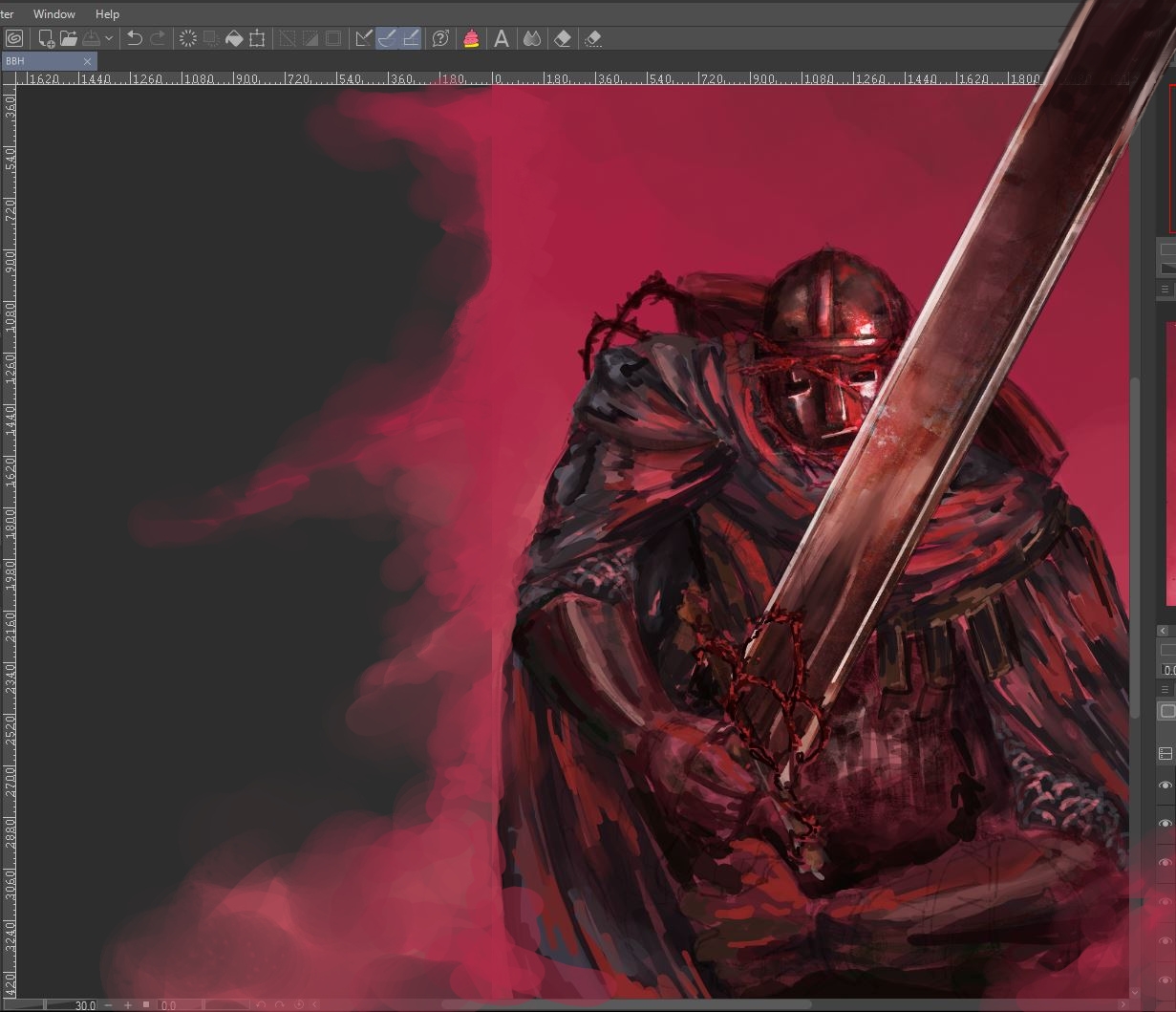
Task: Open the text tool 'A' icon
Action: click(501, 38)
